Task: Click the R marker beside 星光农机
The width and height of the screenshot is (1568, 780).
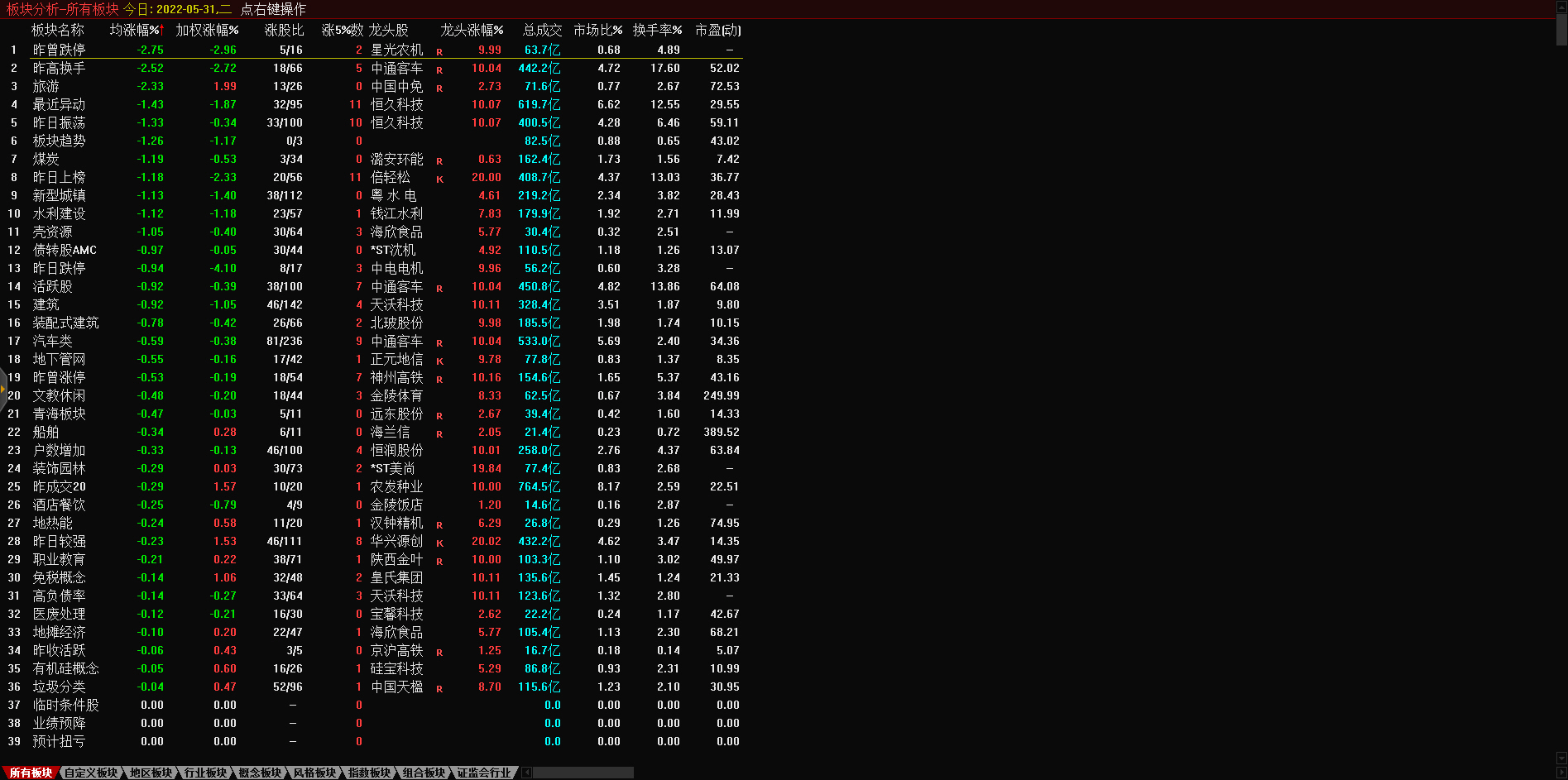Action: [439, 51]
